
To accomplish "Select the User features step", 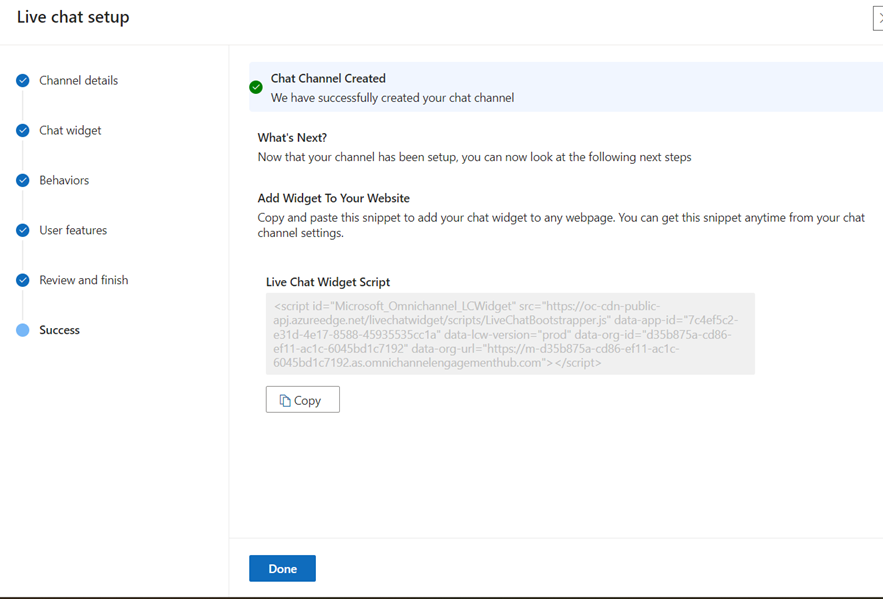I will click(73, 231).
